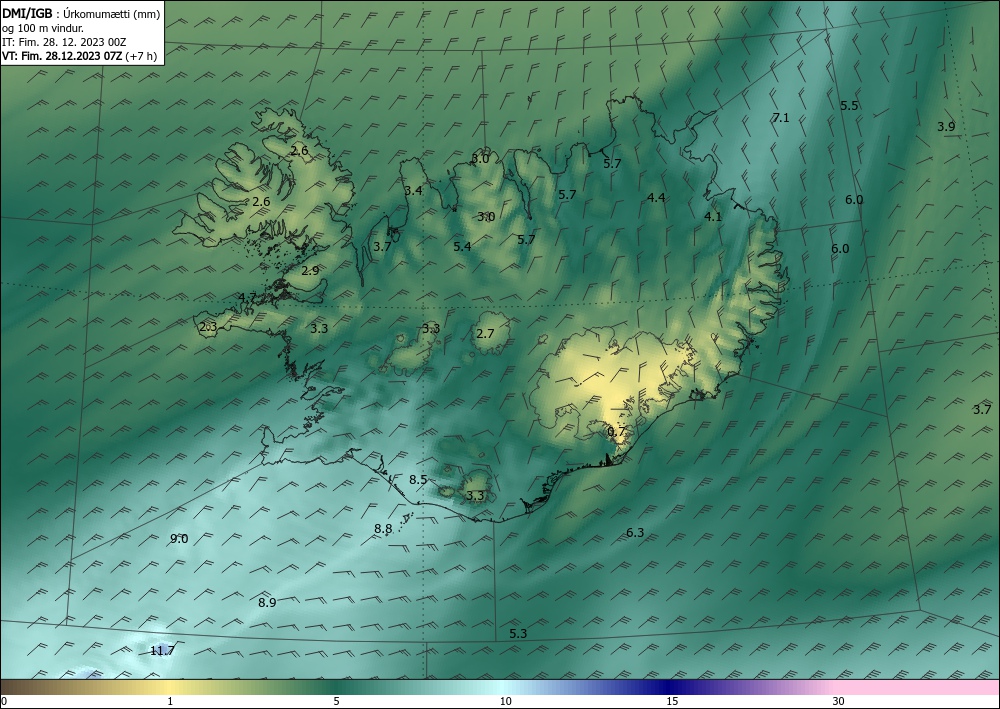Image resolution: width=1000 pixels, height=709 pixels.
Task: Click the 8.9 value over the ocean
Action: tap(267, 603)
